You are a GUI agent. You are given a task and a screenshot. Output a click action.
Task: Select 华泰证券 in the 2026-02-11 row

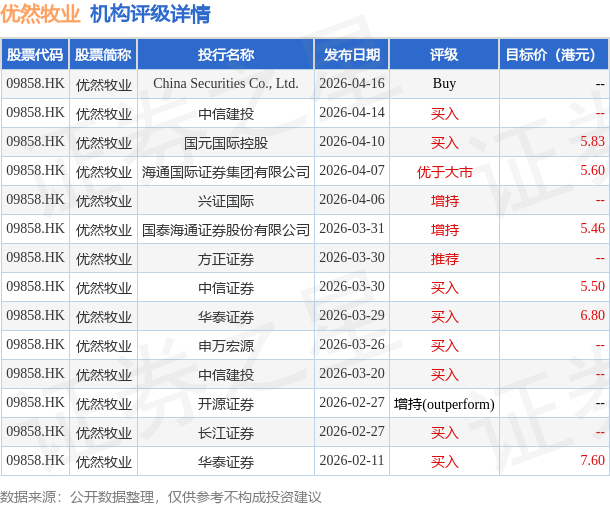click(x=226, y=462)
